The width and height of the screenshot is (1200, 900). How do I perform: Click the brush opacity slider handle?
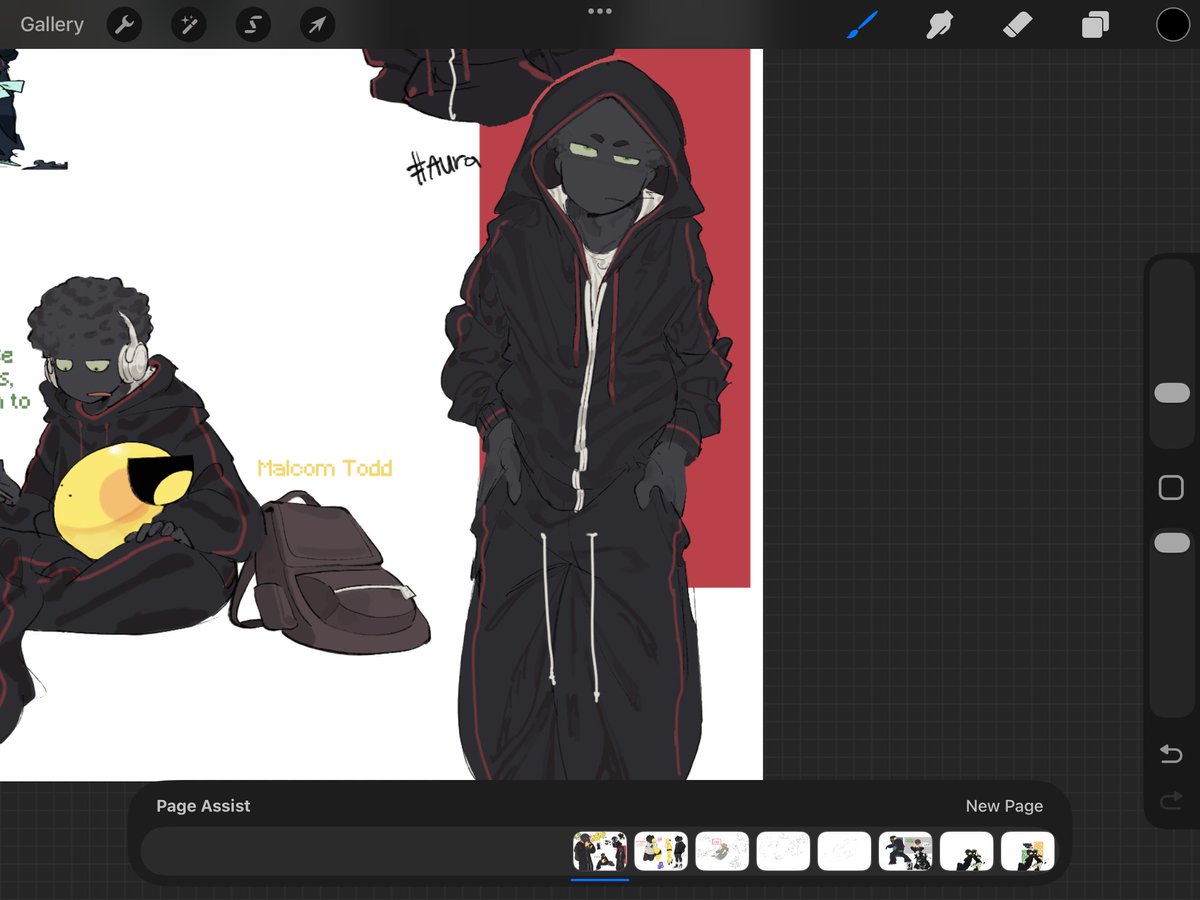tap(1172, 543)
